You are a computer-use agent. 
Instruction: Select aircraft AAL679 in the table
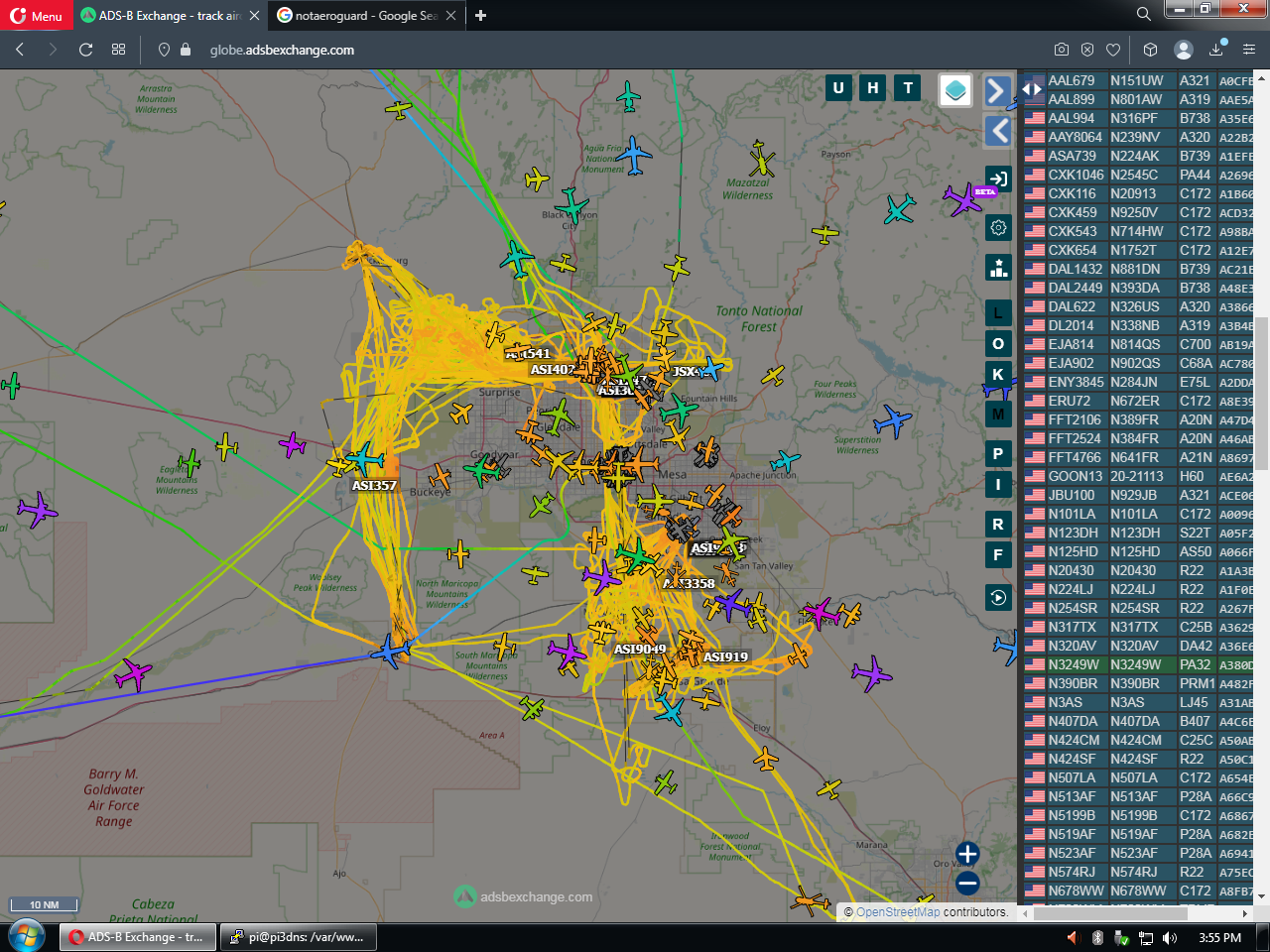[1139, 80]
